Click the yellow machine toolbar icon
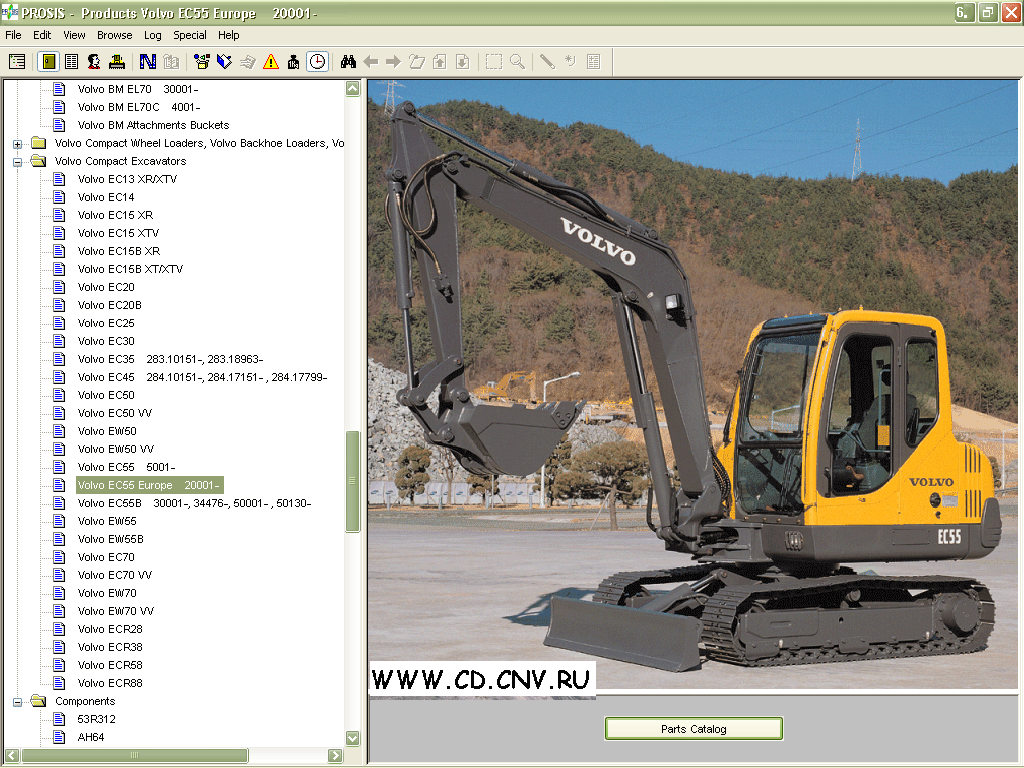Image resolution: width=1024 pixels, height=768 pixels. pos(117,62)
